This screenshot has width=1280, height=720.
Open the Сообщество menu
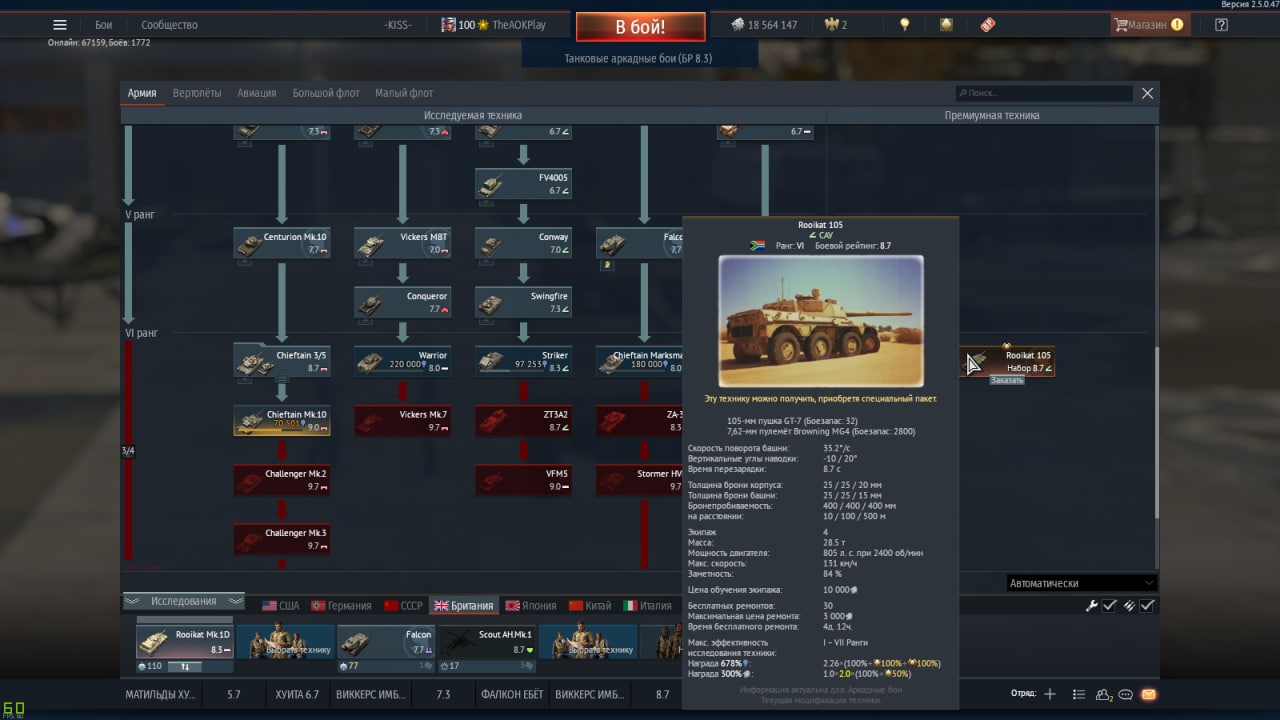coord(169,25)
